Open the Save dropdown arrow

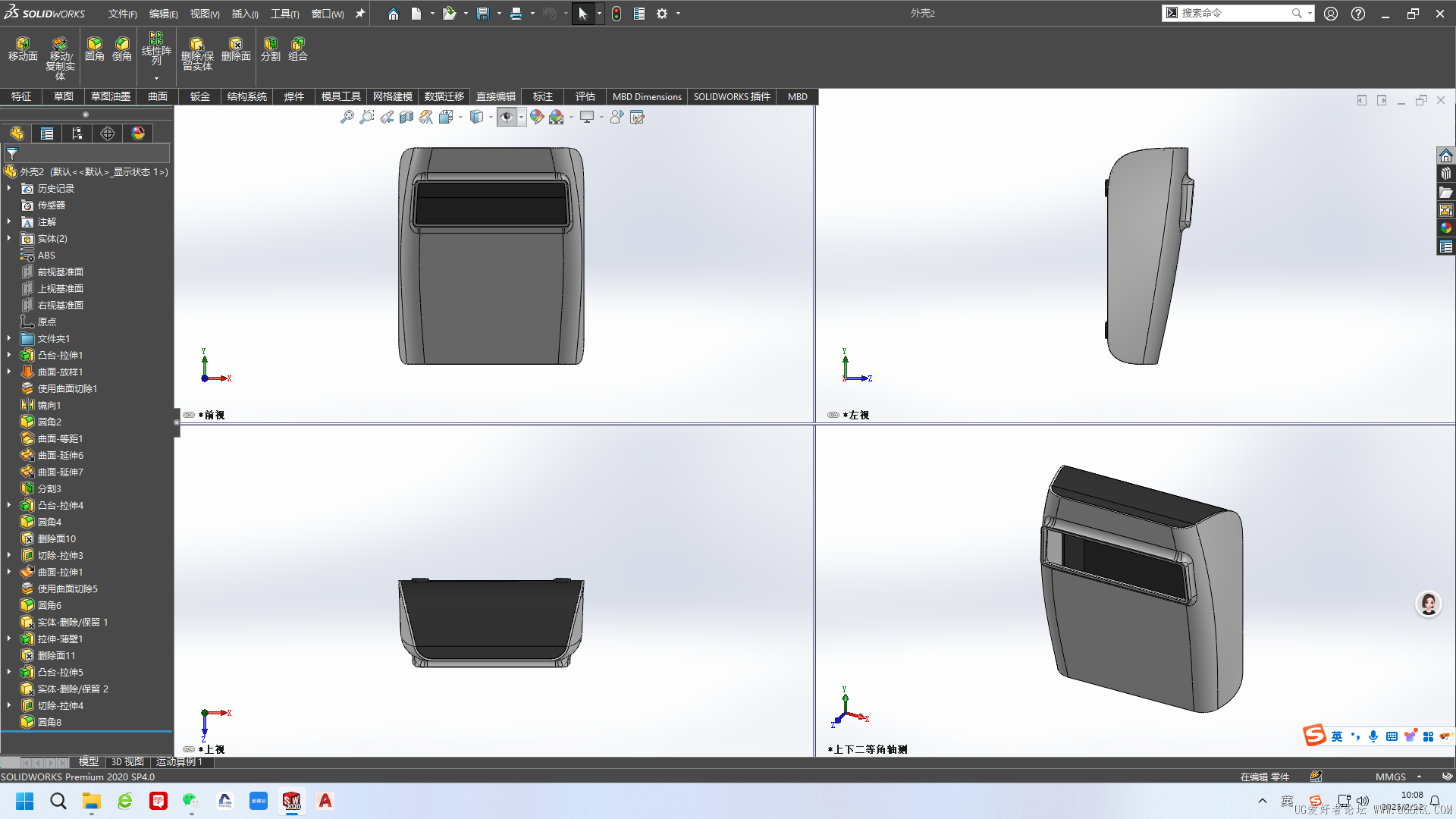(x=499, y=14)
